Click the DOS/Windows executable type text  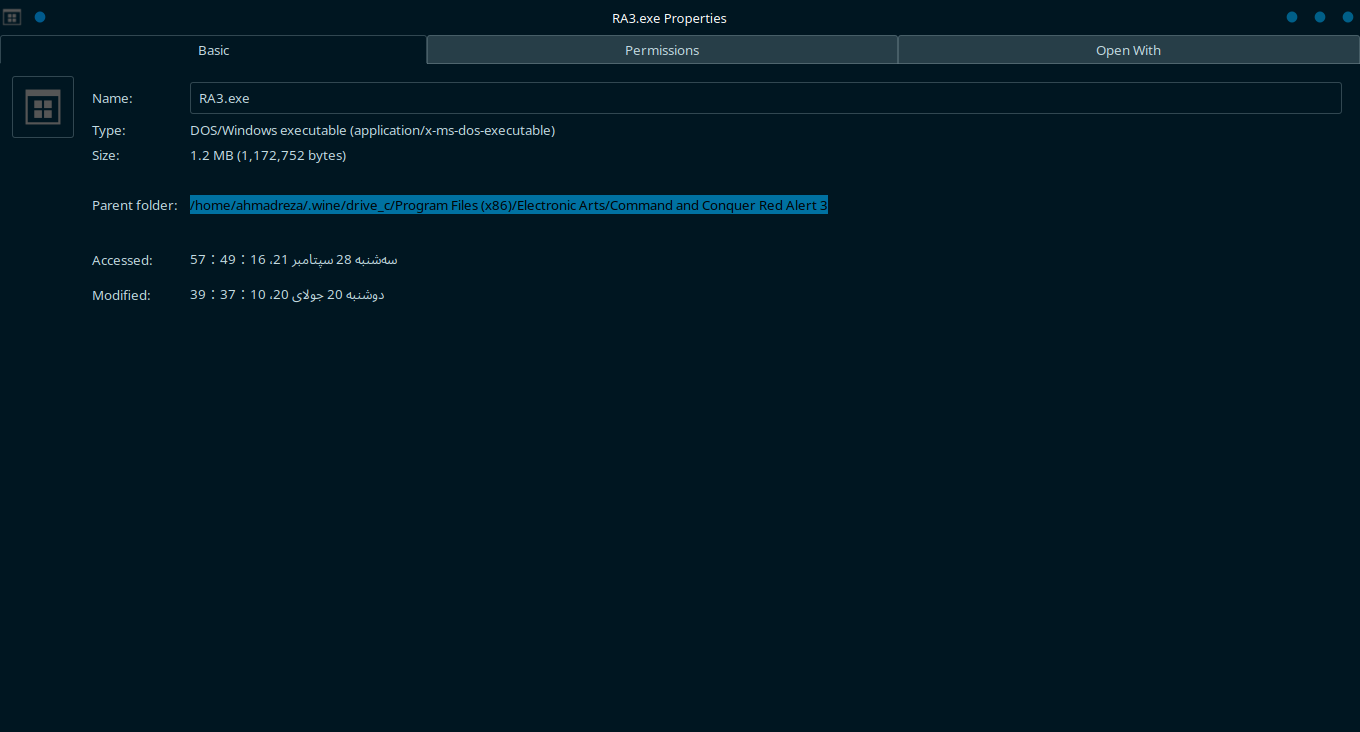point(373,130)
